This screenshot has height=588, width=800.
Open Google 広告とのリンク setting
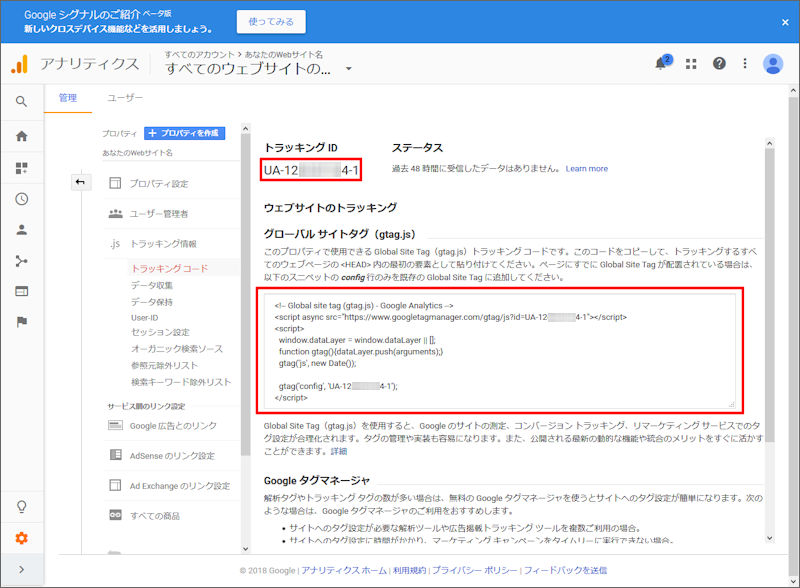click(x=173, y=426)
